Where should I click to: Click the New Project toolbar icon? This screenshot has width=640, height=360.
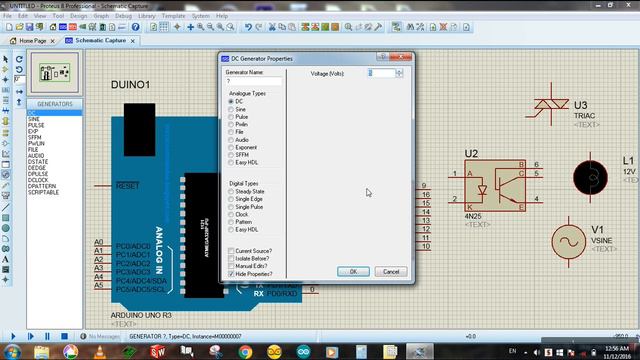coord(9,27)
